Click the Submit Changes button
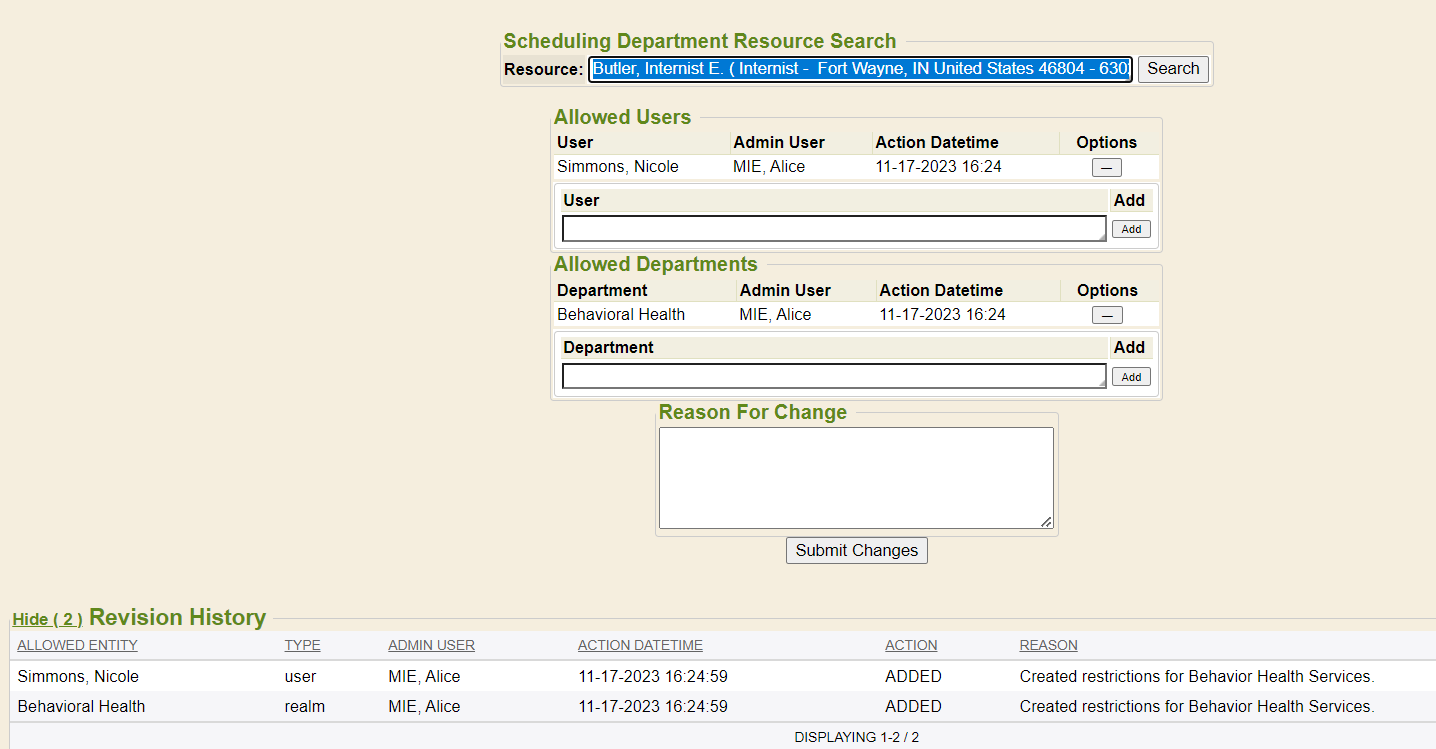This screenshot has height=749, width=1436. coord(856,551)
